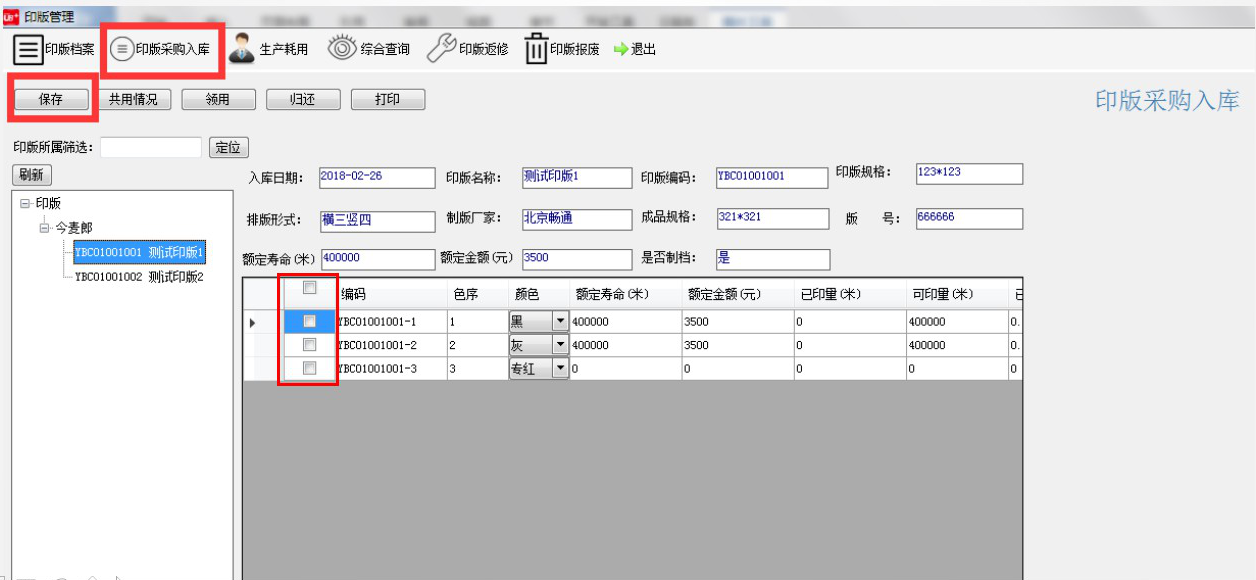Click the 保存 button
This screenshot has height=580, width=1256.
pos(51,100)
